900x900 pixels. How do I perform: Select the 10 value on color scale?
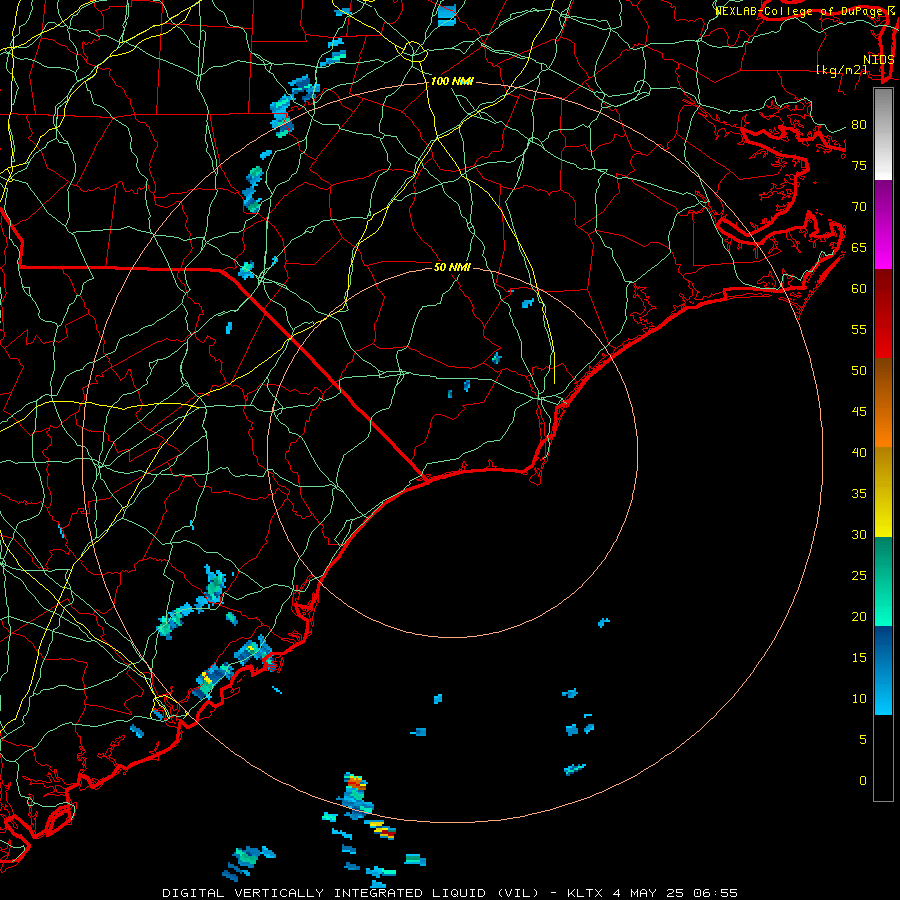[859, 699]
